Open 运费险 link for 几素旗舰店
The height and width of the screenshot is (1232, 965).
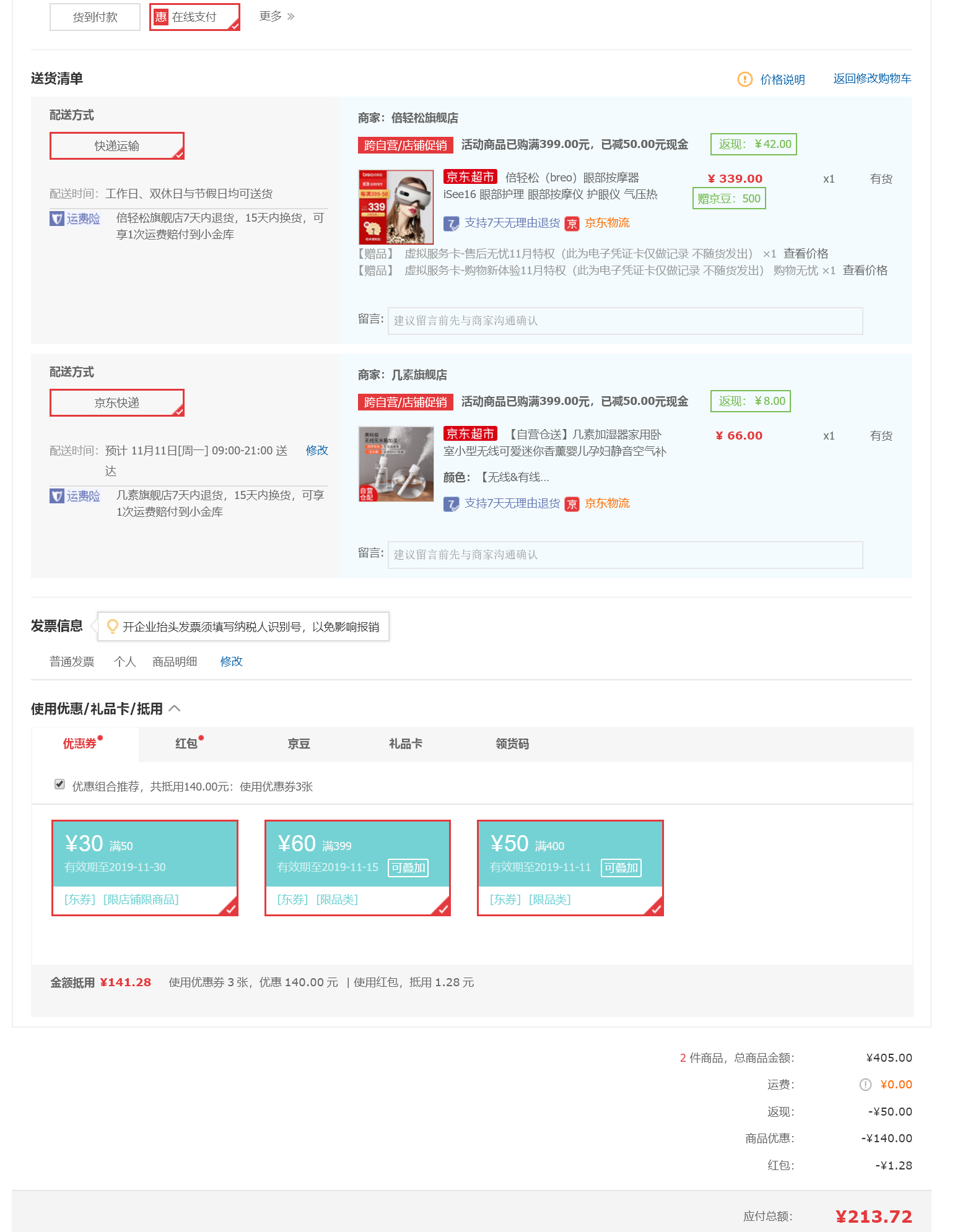tap(84, 496)
